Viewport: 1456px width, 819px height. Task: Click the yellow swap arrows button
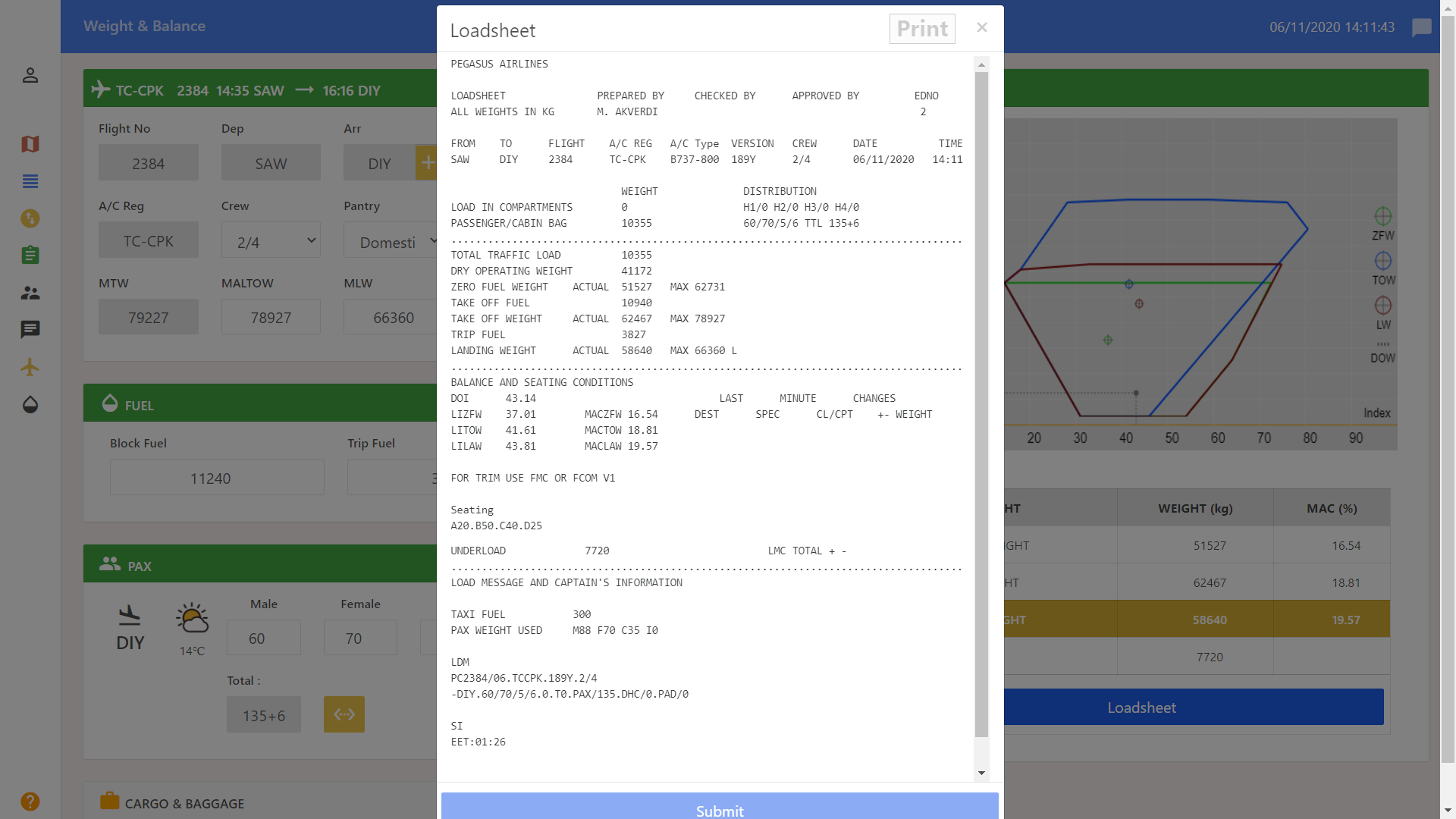pos(344,714)
